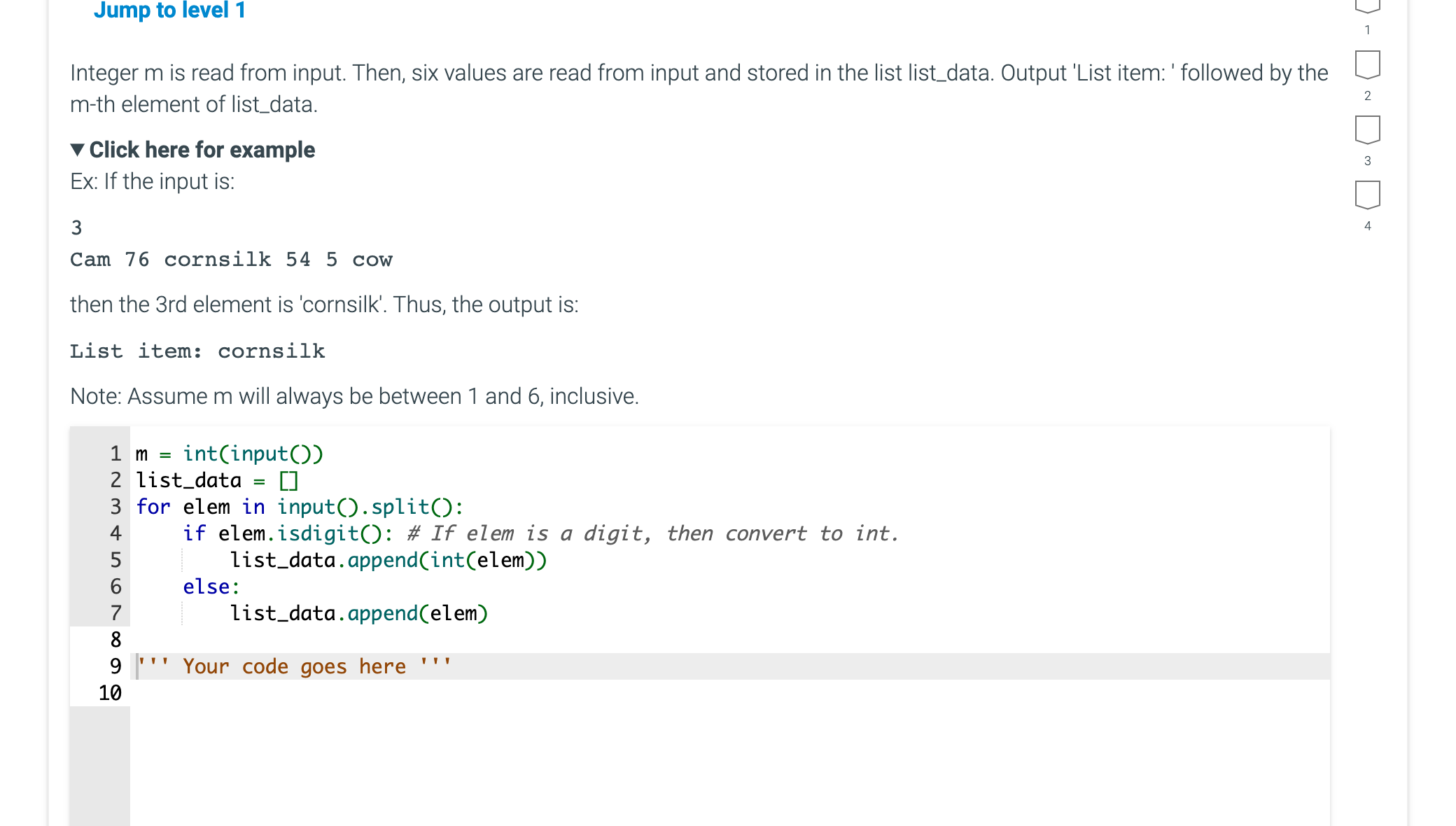The width and height of the screenshot is (1456, 826).
Task: Collapse the 'Click here for example' section
Action: click(x=202, y=149)
